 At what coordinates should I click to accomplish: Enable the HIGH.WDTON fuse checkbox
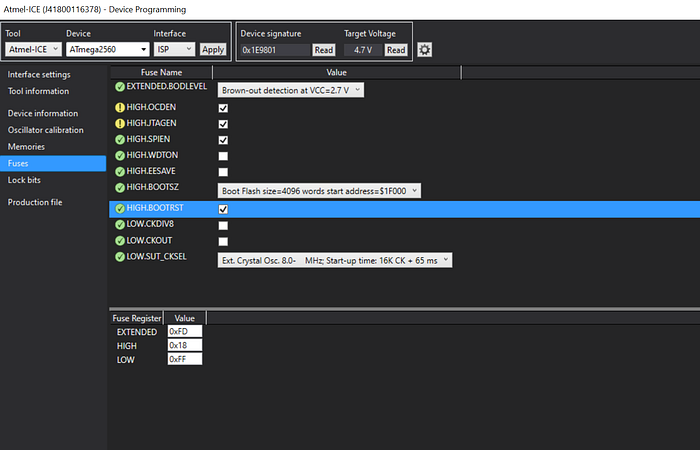point(223,156)
